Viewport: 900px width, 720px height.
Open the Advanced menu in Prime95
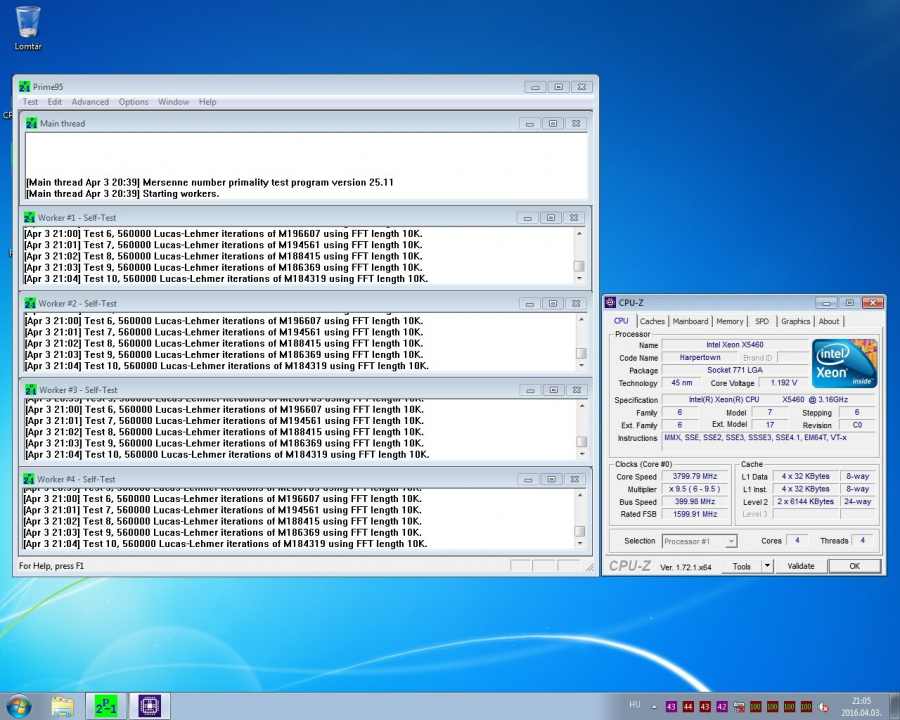tap(90, 102)
